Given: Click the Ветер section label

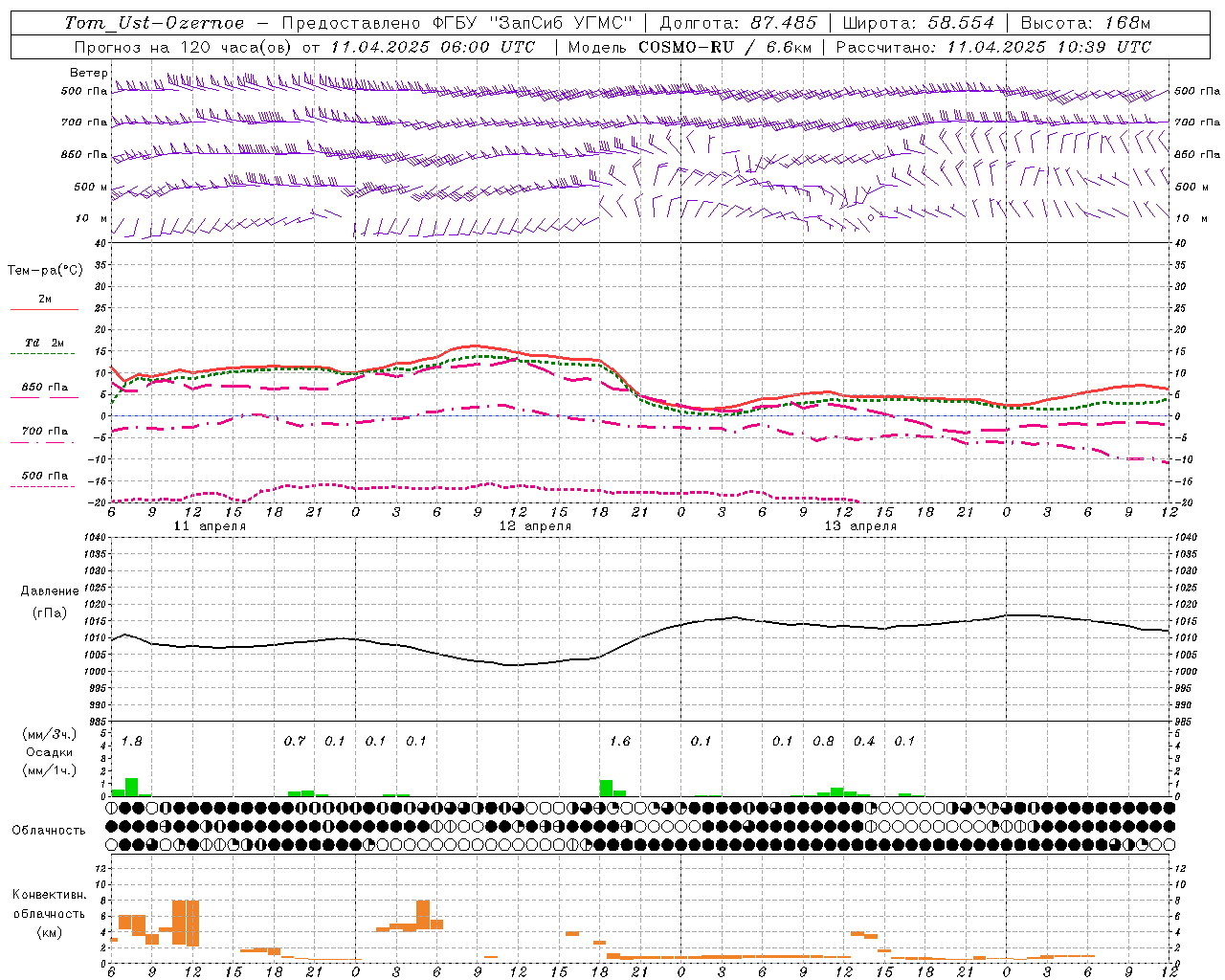Looking at the screenshot, I should pos(88,73).
